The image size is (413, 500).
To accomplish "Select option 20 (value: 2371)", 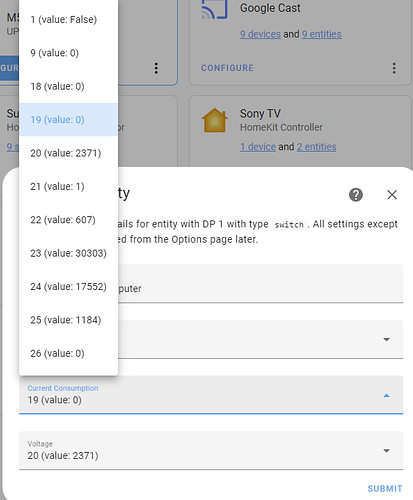I will (x=68, y=153).
